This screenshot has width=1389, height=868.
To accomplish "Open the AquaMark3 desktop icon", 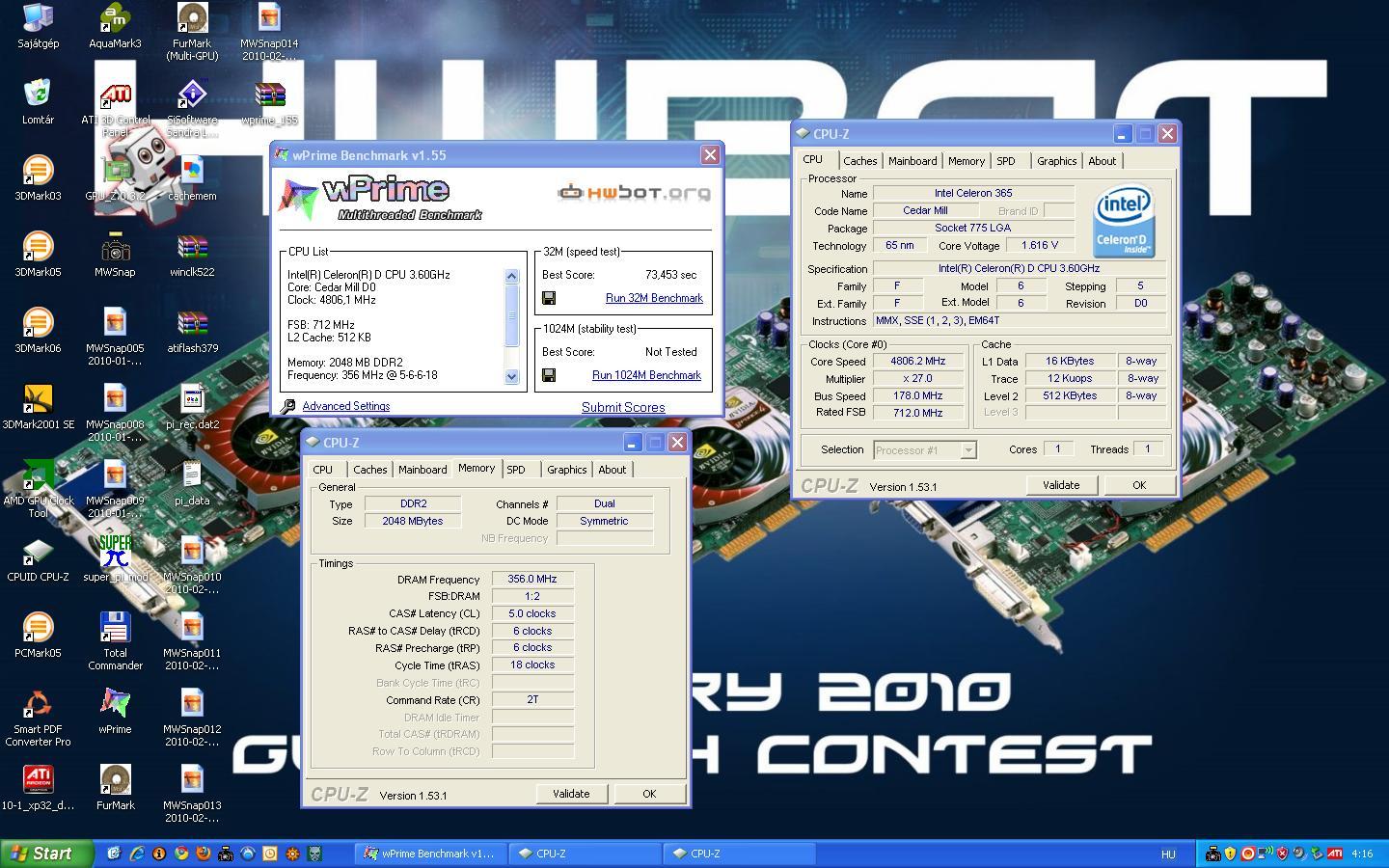I will [115, 25].
